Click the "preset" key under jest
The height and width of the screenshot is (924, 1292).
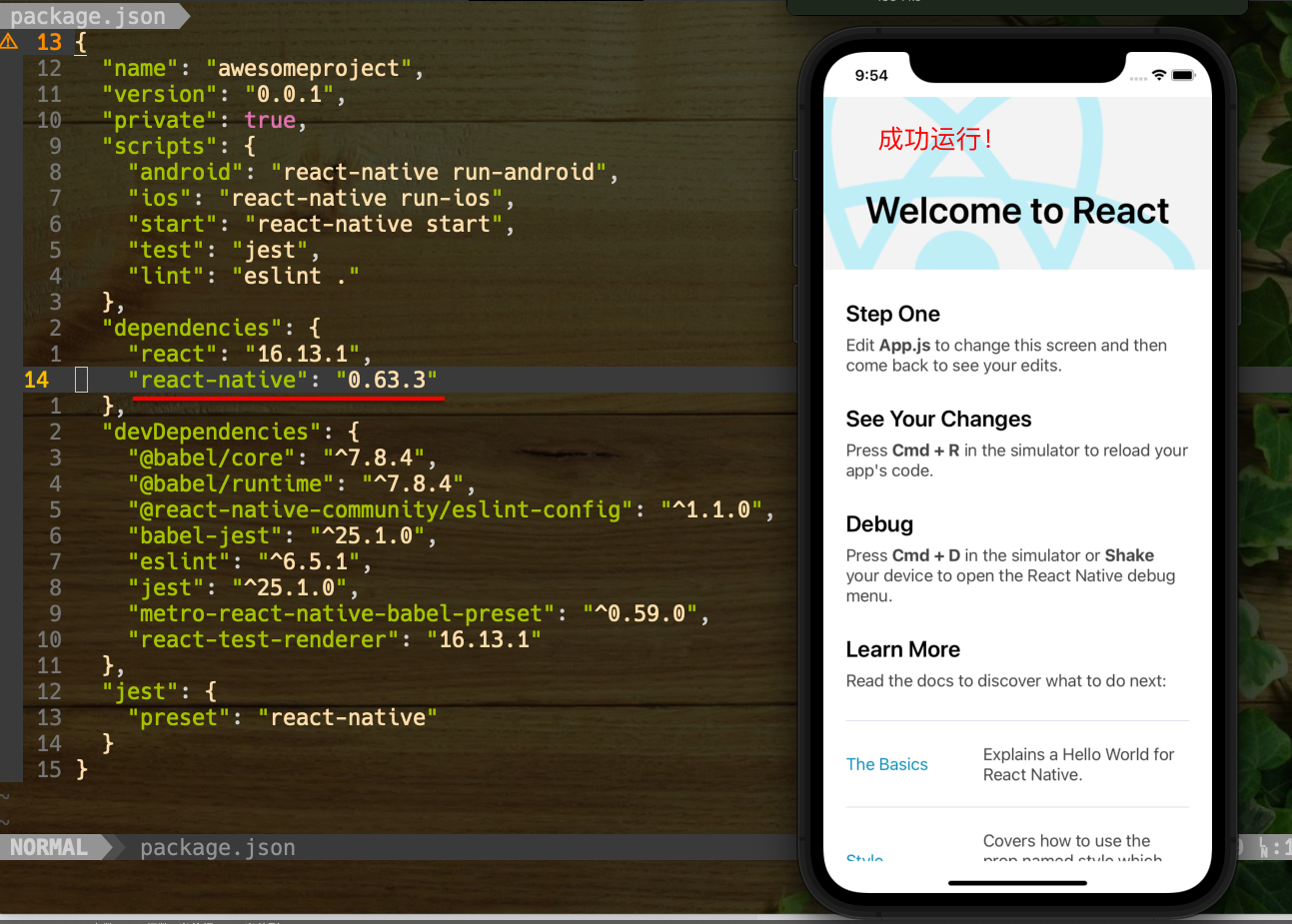click(179, 717)
